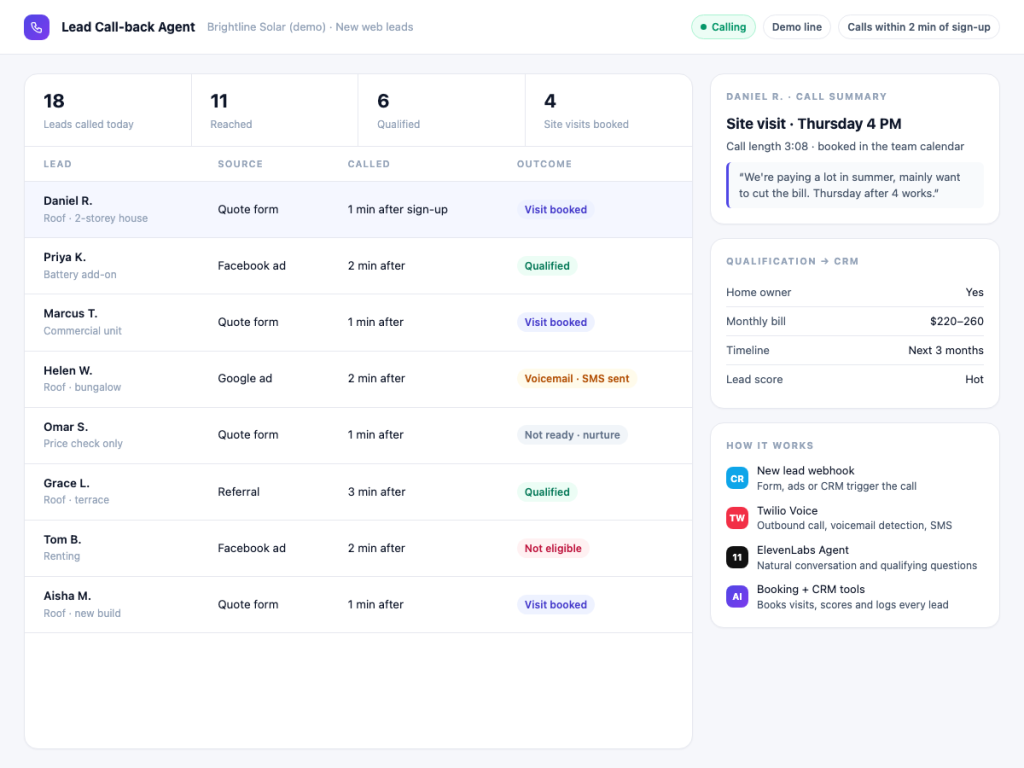Click the Home owner Yes value
This screenshot has width=1024, height=768.
coord(974,293)
